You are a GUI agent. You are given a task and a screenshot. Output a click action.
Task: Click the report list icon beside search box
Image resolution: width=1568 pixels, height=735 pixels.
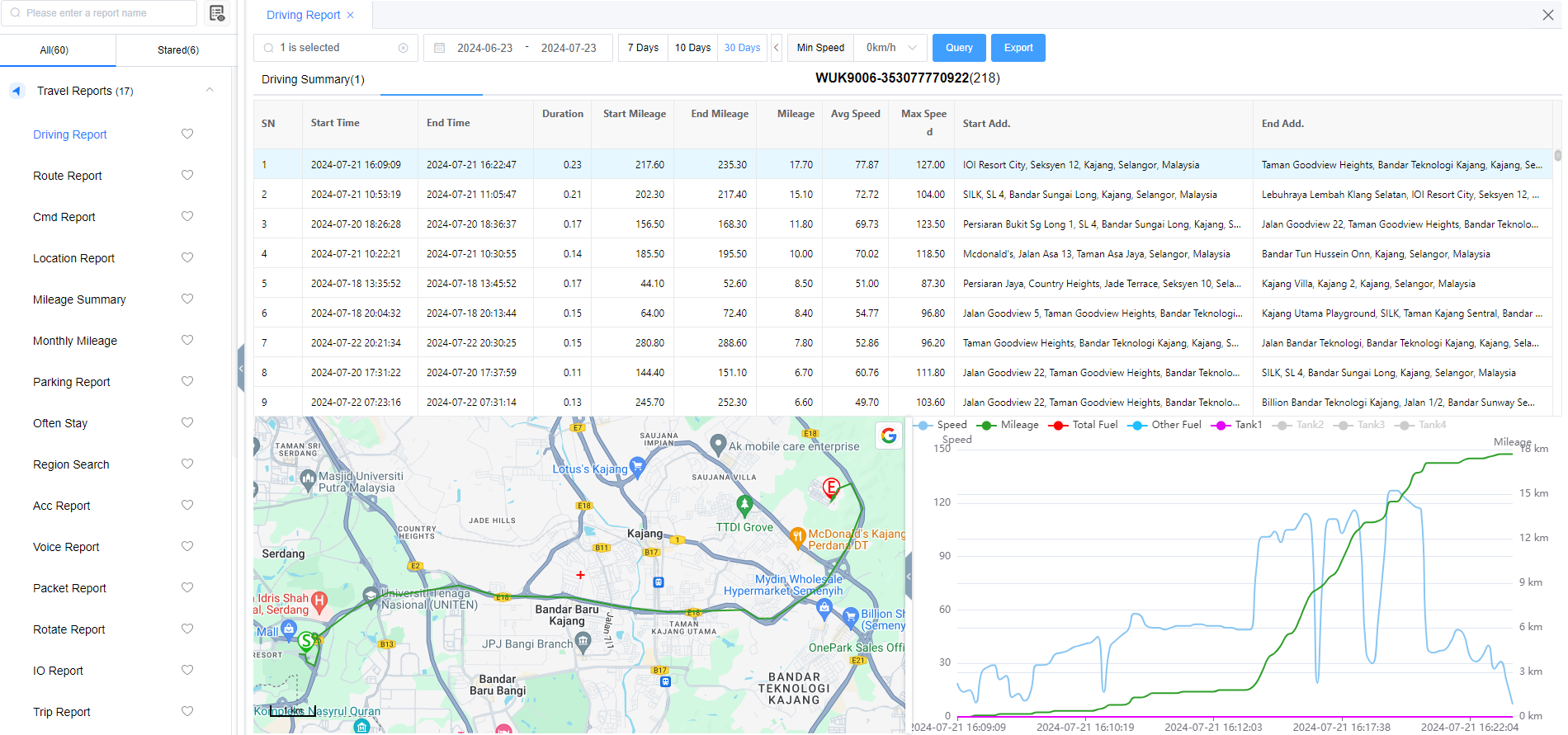click(x=217, y=13)
